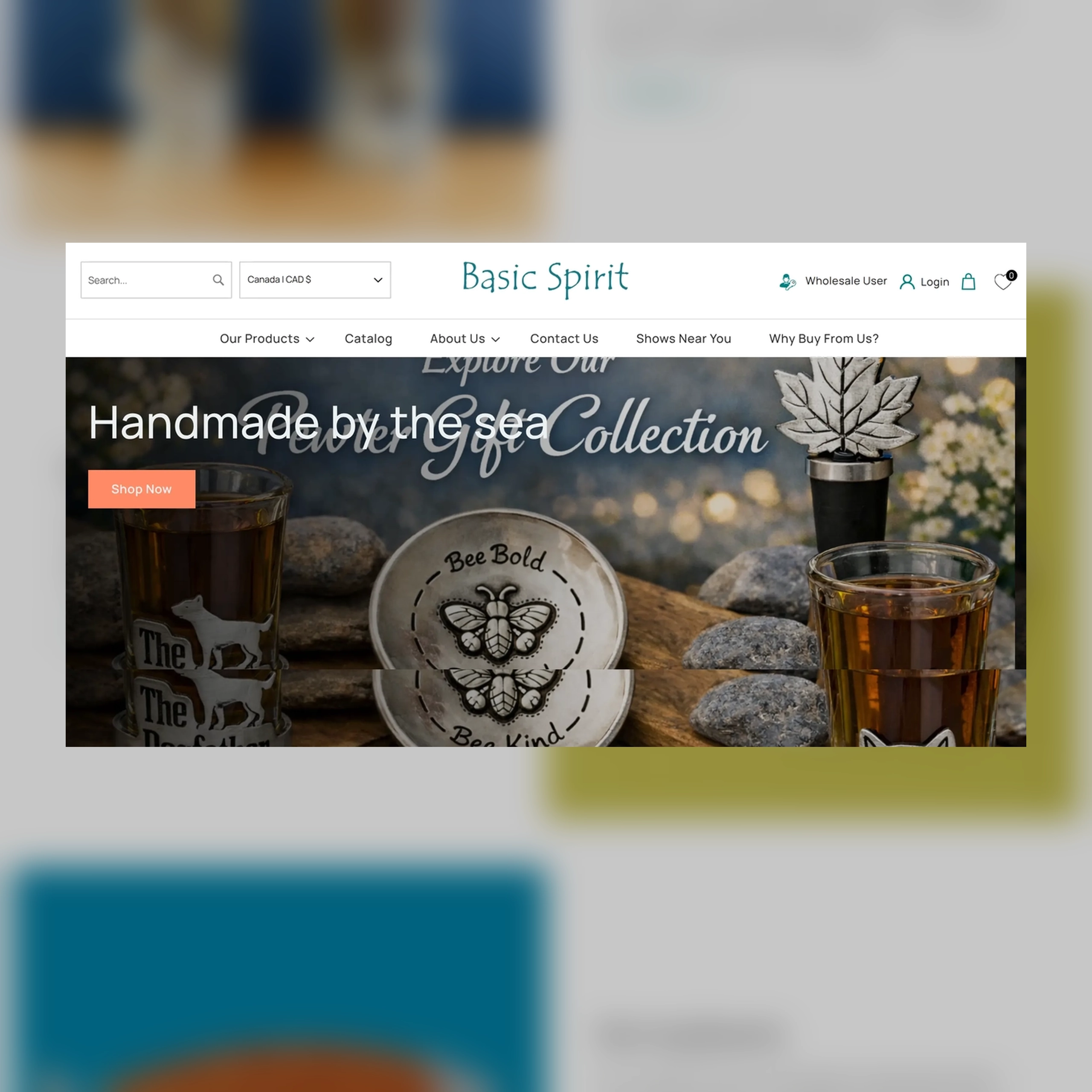Select Why Buy From Us? menu item
This screenshot has width=1092, height=1092.
click(x=824, y=339)
